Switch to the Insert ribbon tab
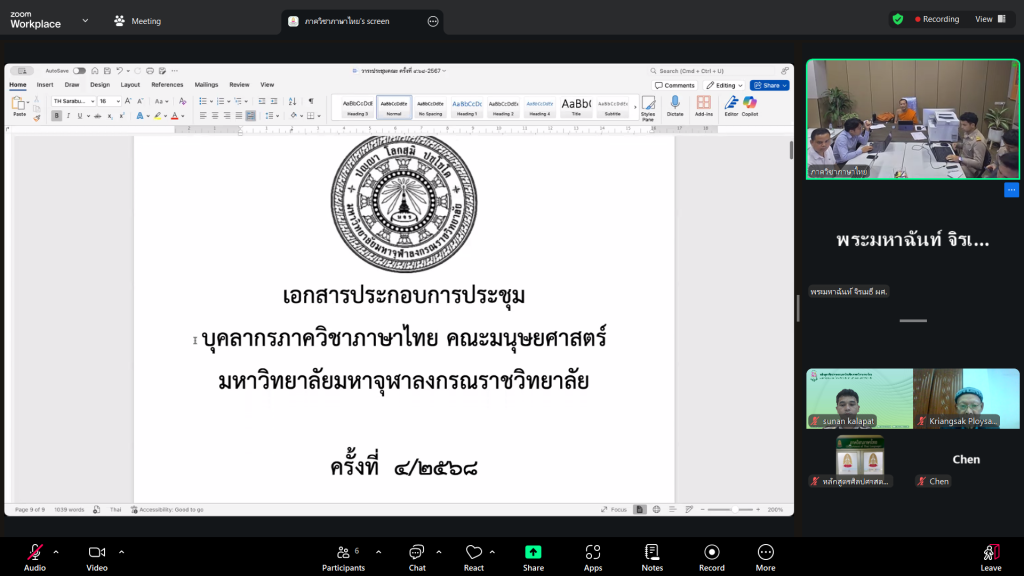 tap(45, 85)
